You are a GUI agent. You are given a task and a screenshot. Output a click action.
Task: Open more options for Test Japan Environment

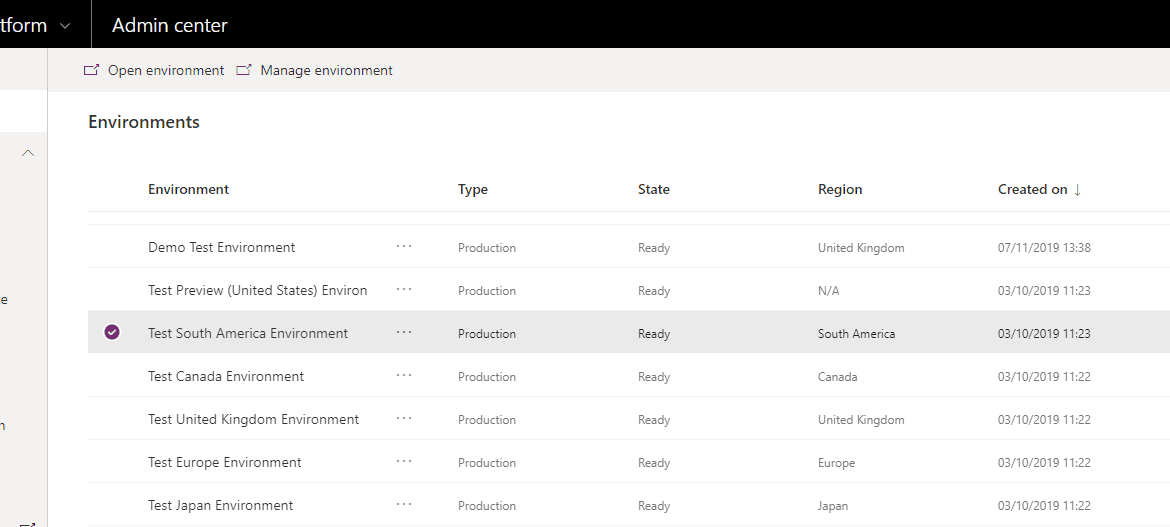point(404,505)
